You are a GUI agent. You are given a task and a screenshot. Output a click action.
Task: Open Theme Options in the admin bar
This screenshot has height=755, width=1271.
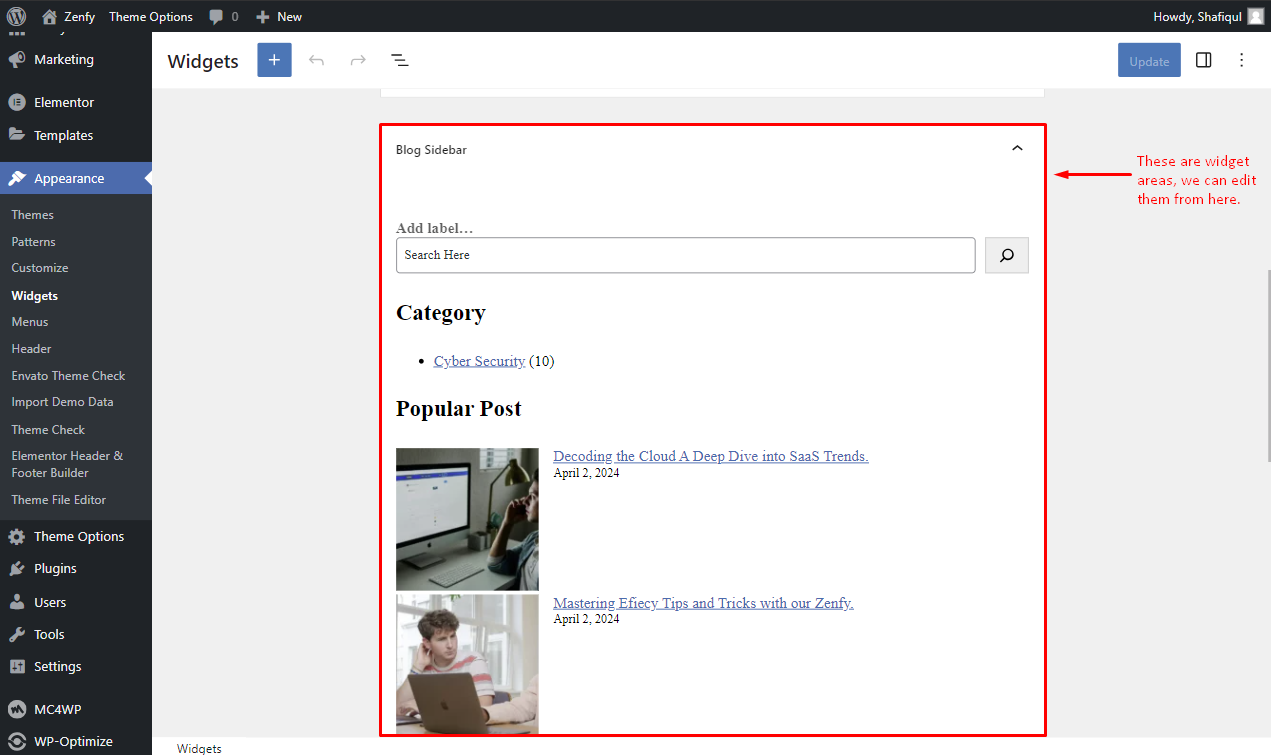pos(151,16)
